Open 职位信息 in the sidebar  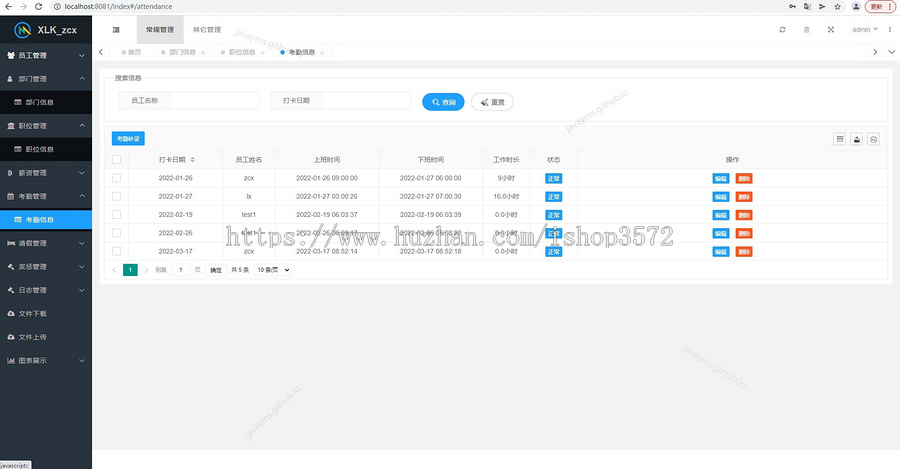(46, 149)
